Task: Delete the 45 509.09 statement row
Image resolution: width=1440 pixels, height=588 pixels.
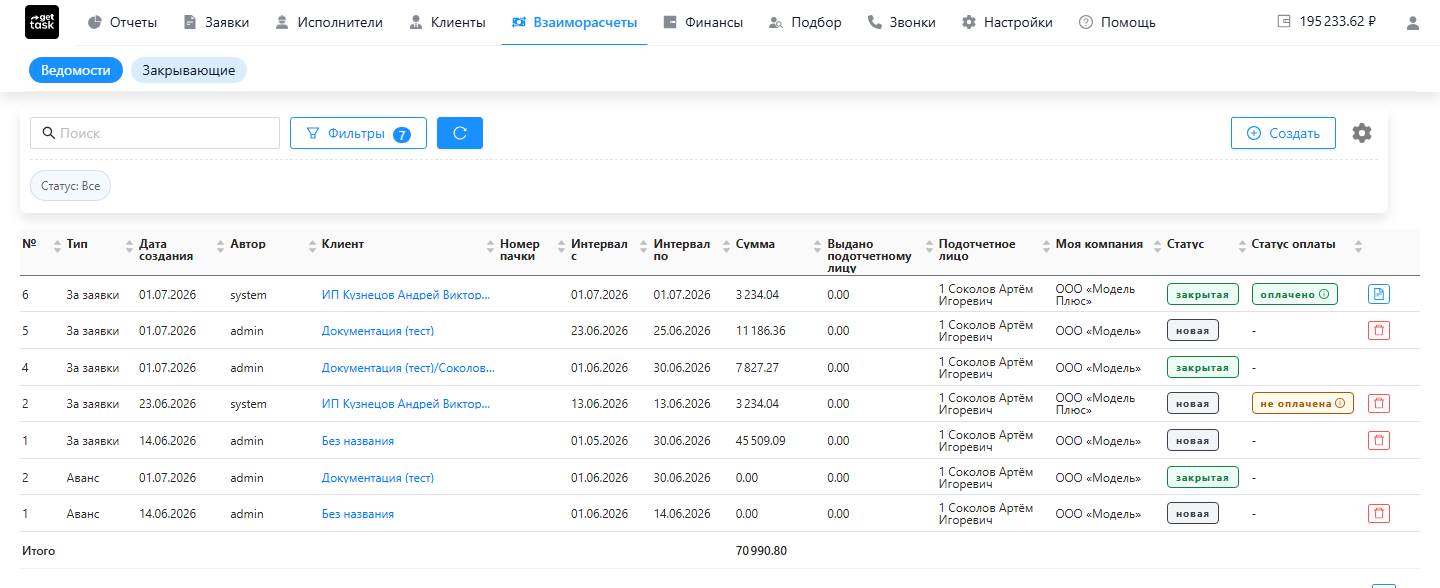Action: click(x=1379, y=440)
